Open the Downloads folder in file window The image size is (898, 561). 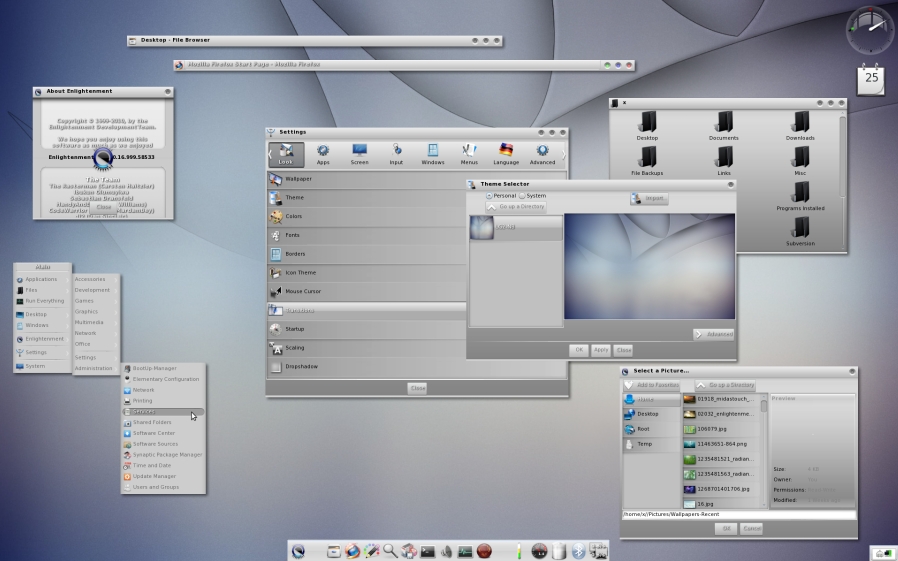(800, 125)
